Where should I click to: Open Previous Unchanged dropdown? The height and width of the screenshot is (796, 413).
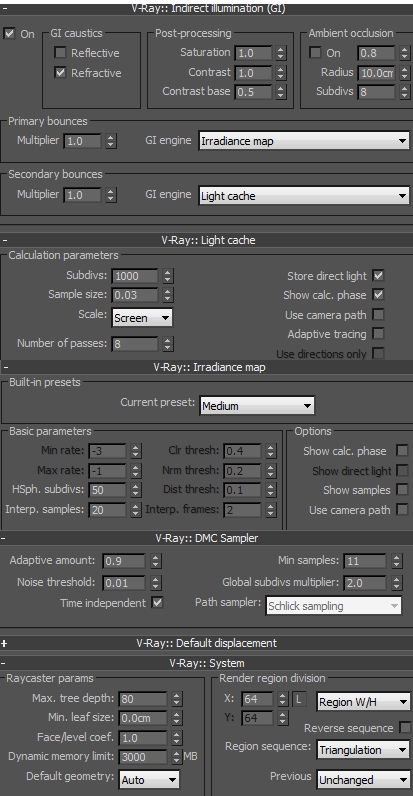[x=363, y=780]
